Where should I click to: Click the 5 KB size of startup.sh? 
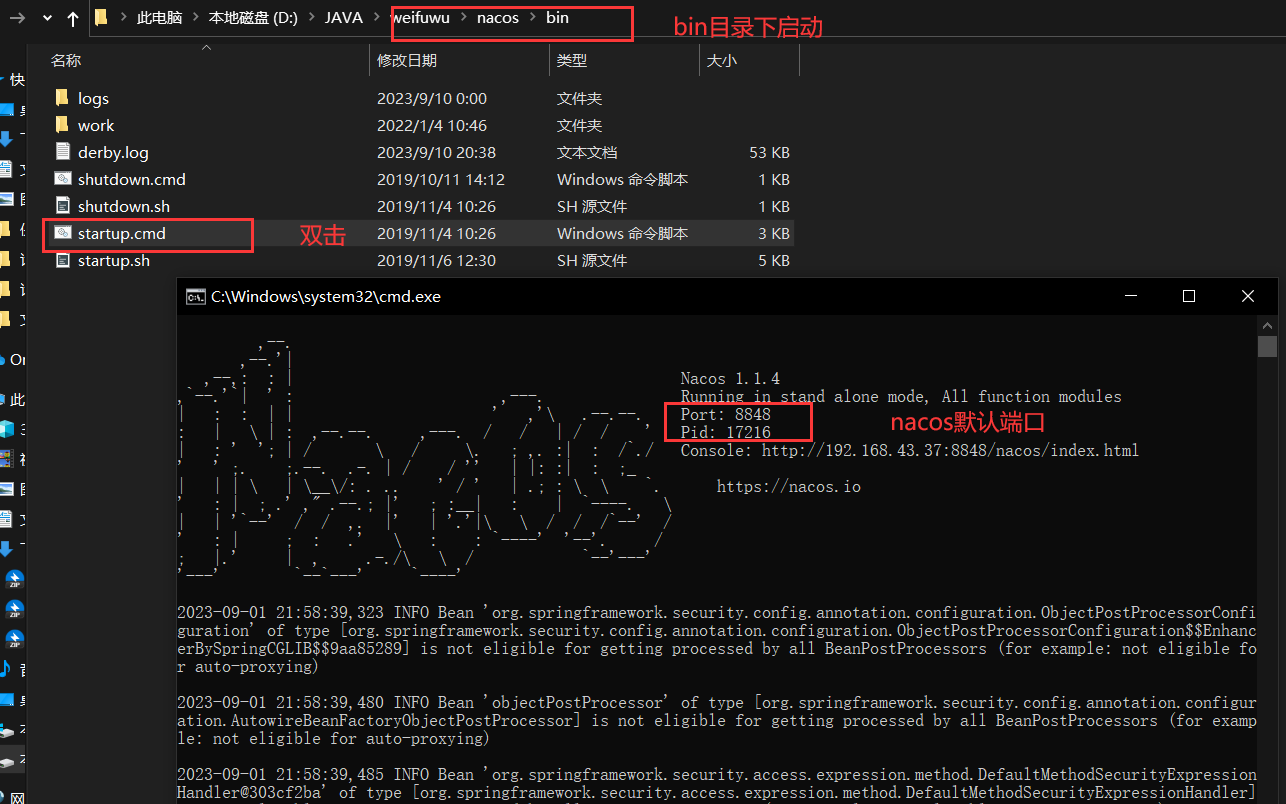pos(774,260)
